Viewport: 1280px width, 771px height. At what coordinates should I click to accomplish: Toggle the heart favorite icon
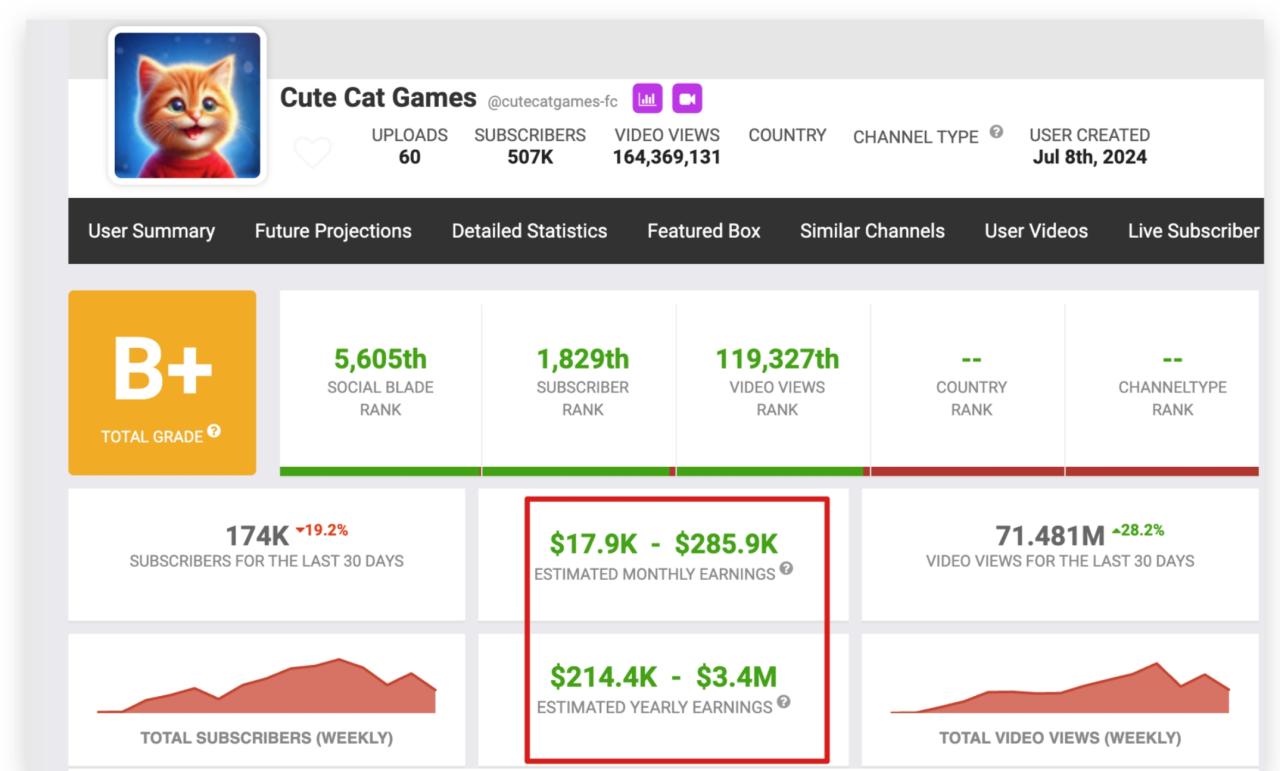[312, 154]
